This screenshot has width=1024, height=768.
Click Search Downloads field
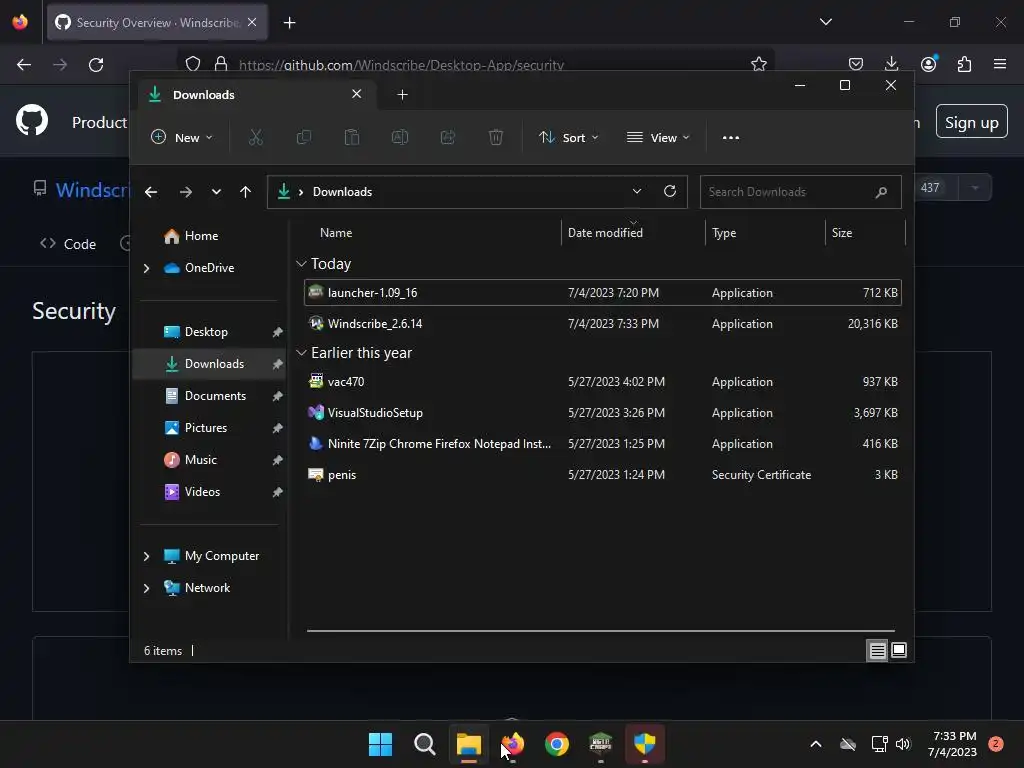pos(801,192)
